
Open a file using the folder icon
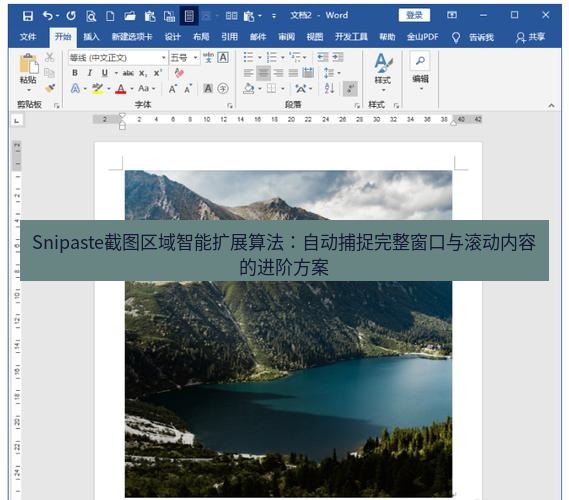pos(130,16)
